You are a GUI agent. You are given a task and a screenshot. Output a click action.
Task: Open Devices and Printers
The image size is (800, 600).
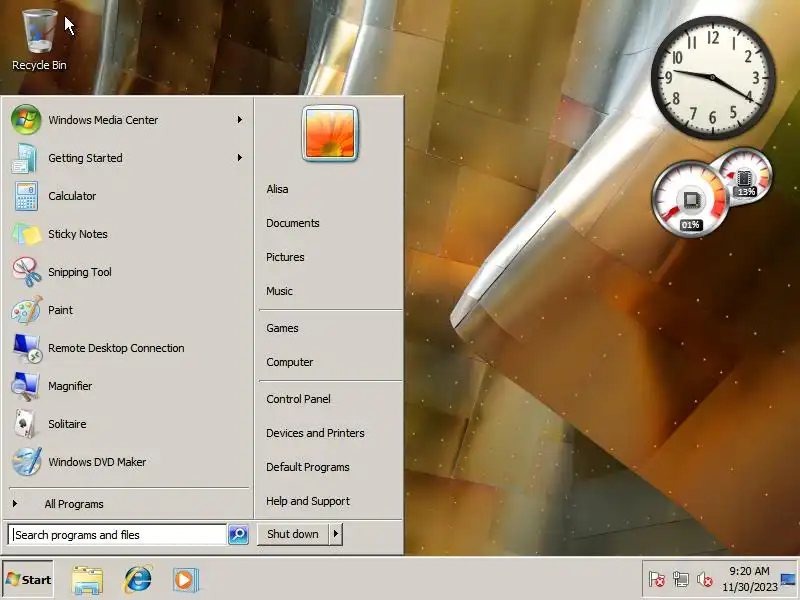click(x=315, y=433)
